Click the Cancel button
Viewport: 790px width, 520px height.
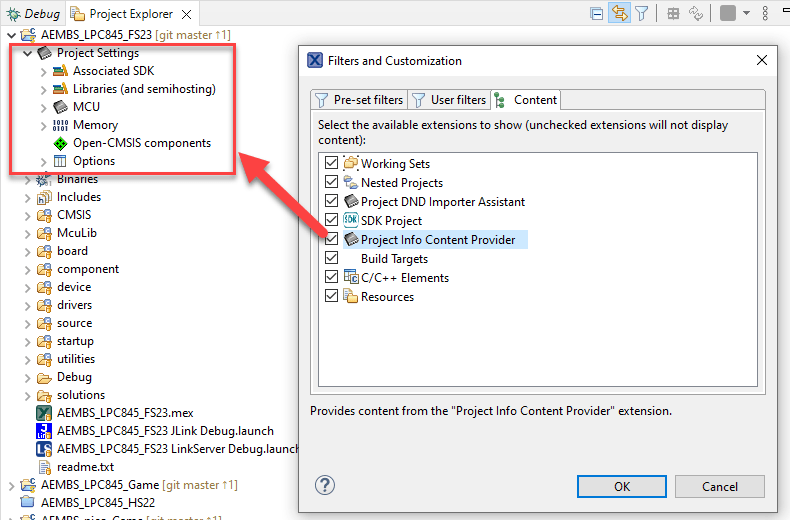[720, 486]
